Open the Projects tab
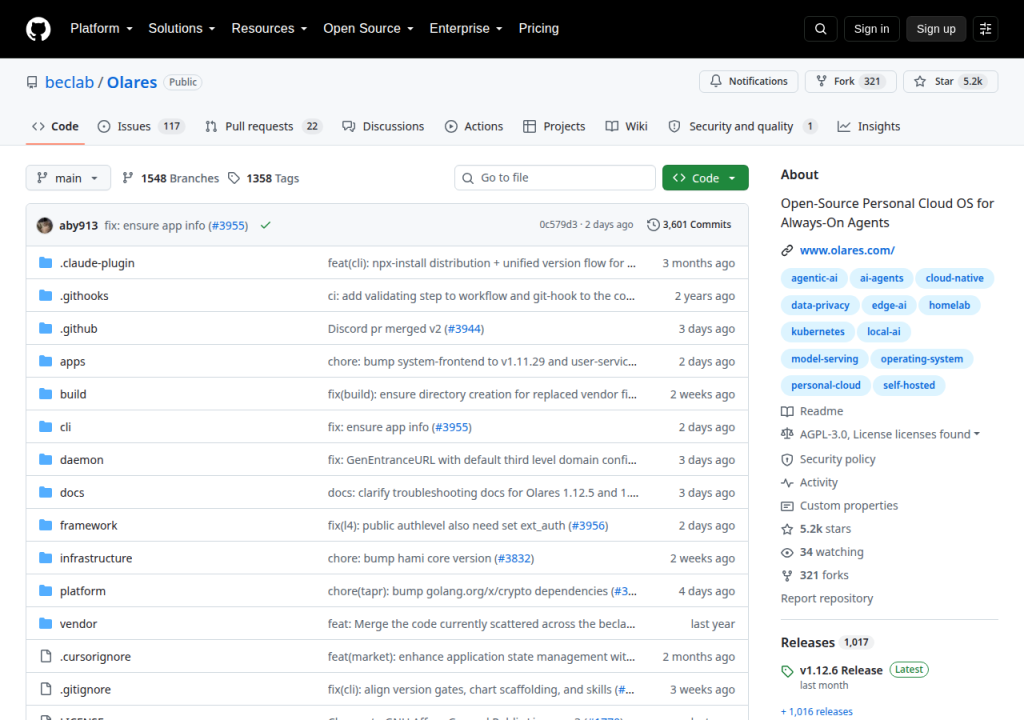1024x720 pixels. pyautogui.click(x=554, y=126)
